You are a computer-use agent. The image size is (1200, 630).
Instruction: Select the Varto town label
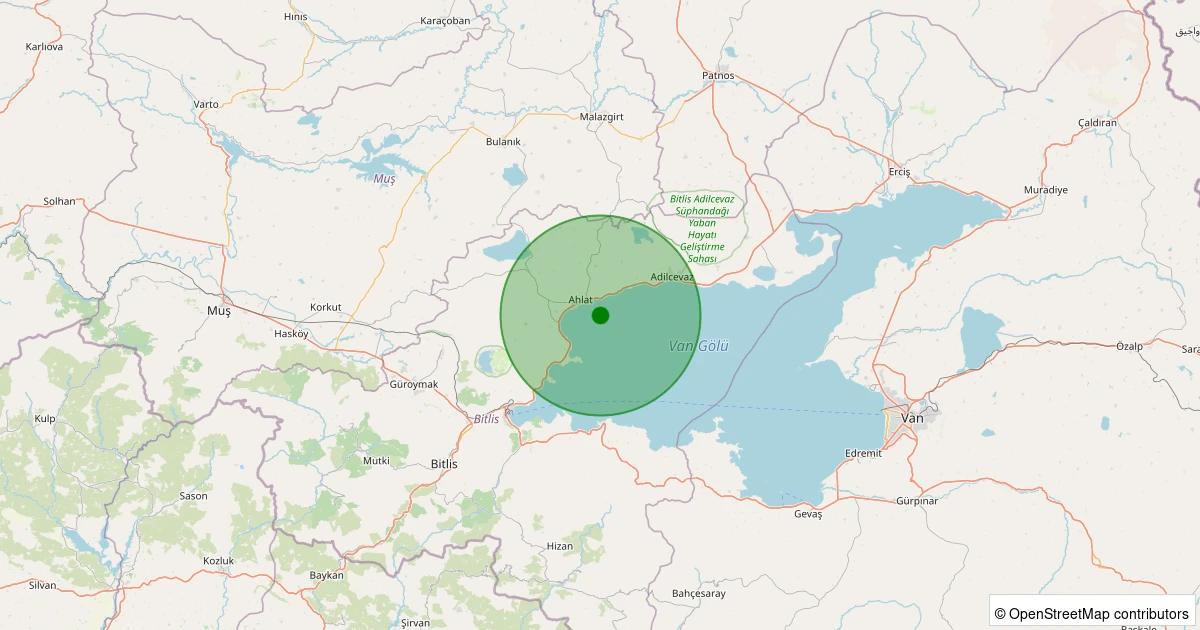point(206,104)
